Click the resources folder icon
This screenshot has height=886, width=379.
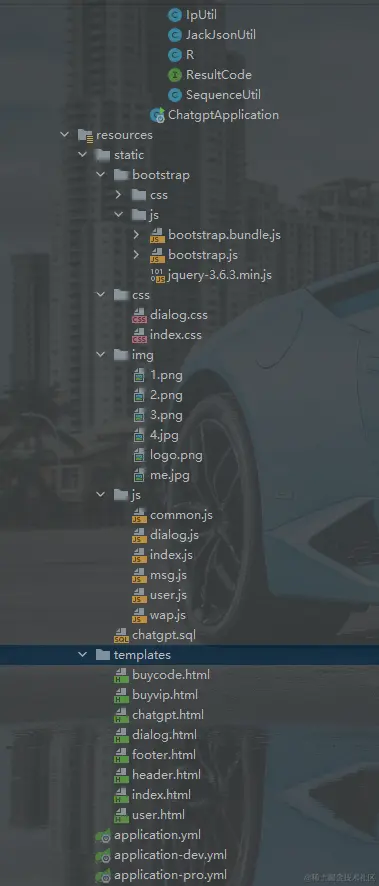pos(85,135)
